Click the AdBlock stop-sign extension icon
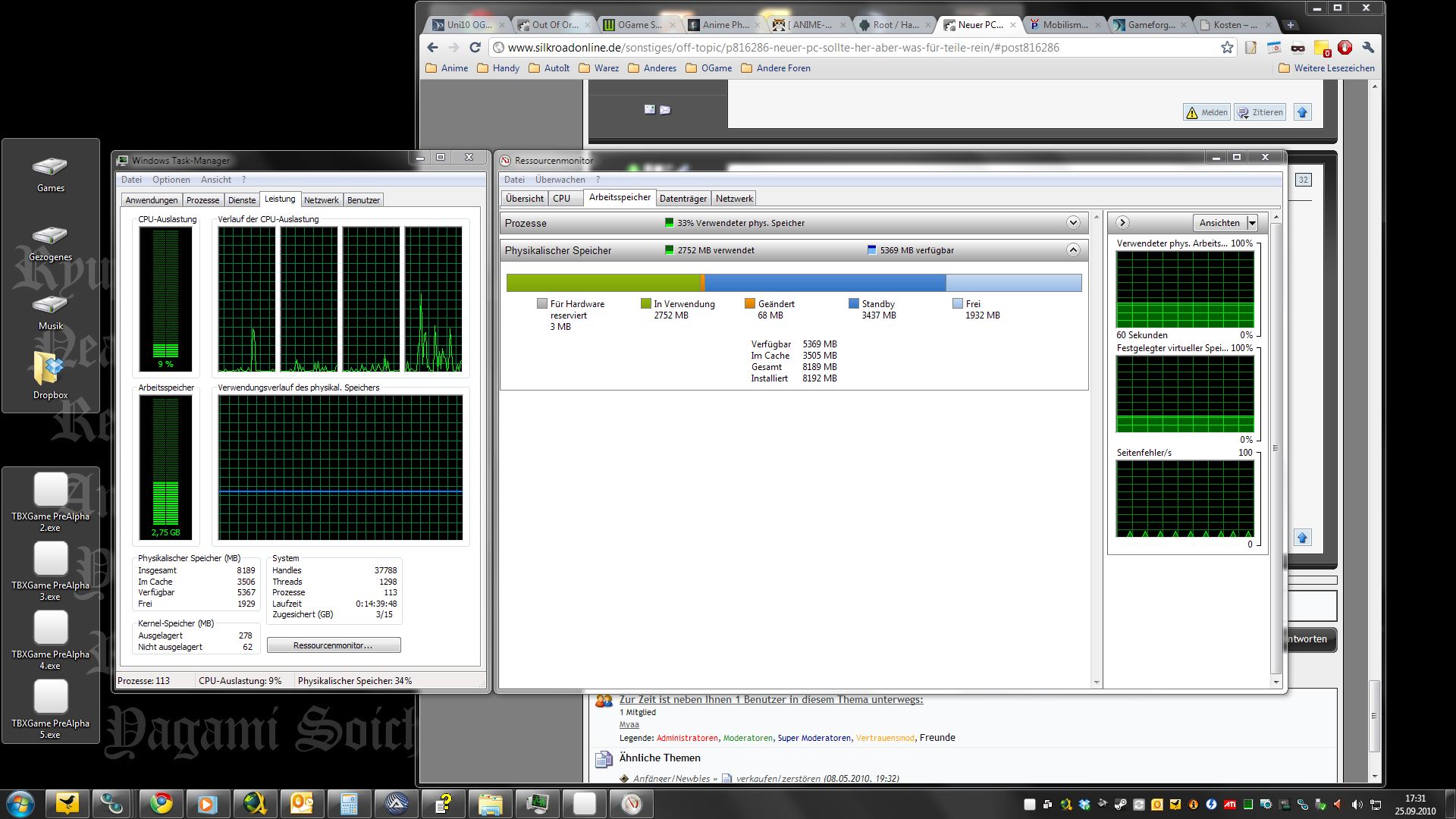The height and width of the screenshot is (819, 1456). click(1345, 48)
